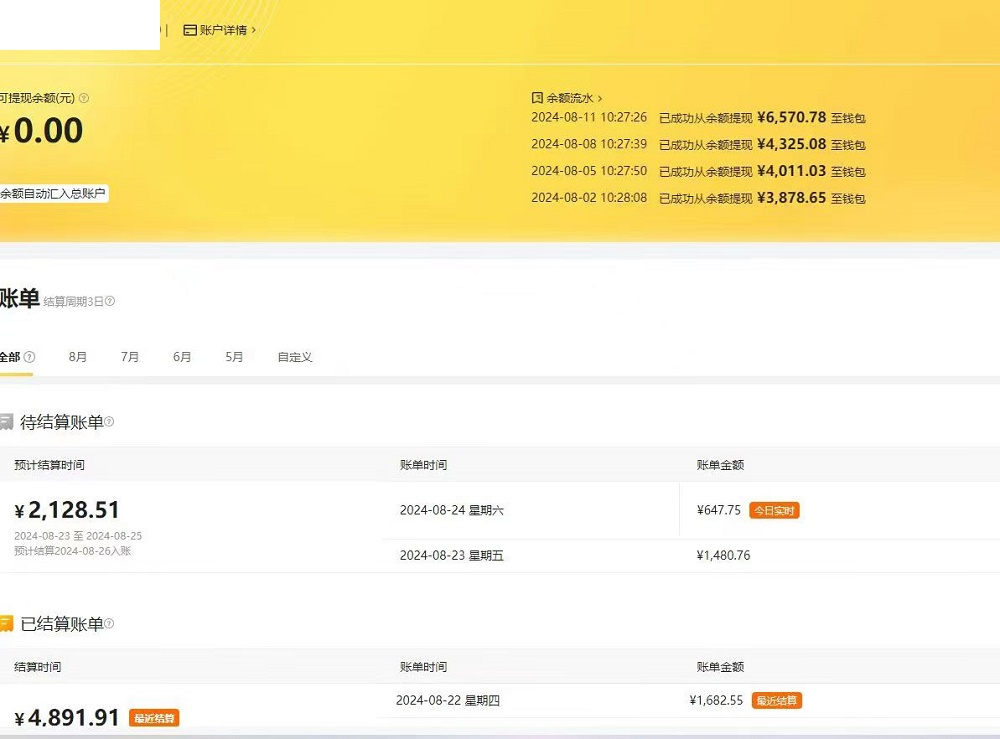Click the 余额自动汇入总账户 button

tap(53, 193)
